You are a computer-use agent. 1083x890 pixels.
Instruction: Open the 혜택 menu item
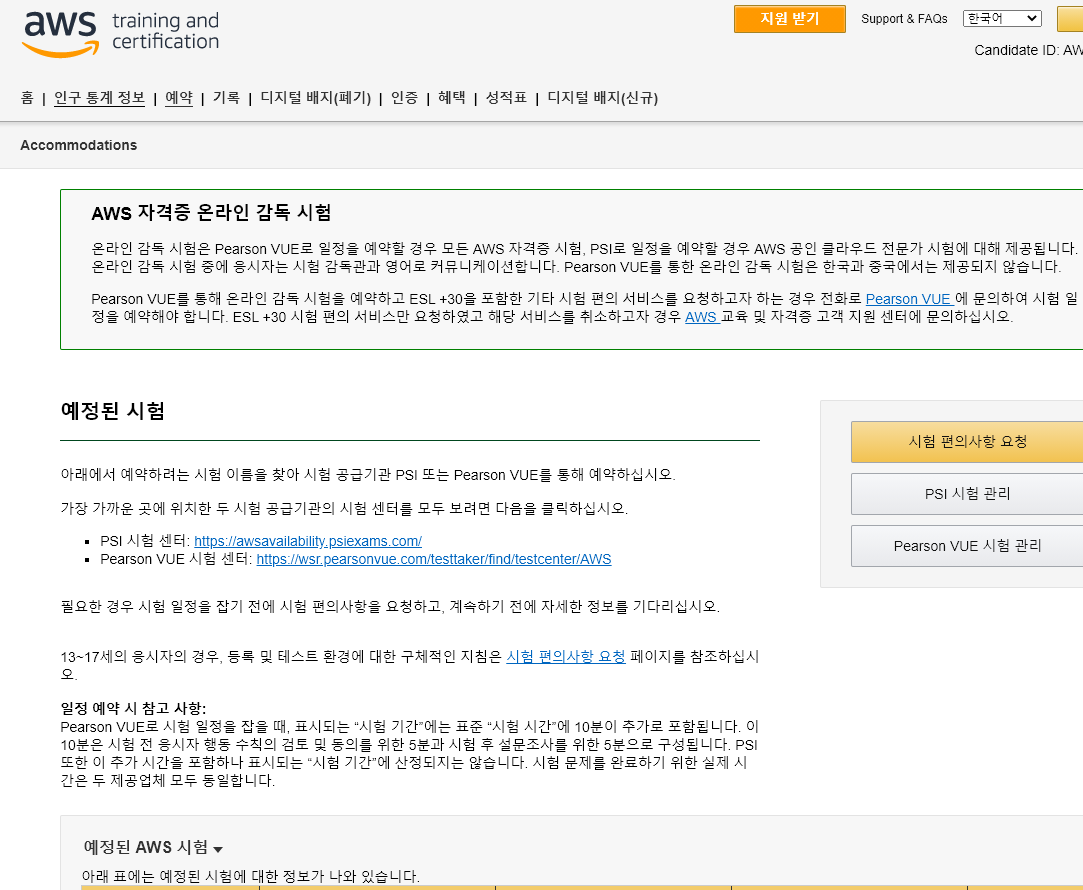pos(452,98)
